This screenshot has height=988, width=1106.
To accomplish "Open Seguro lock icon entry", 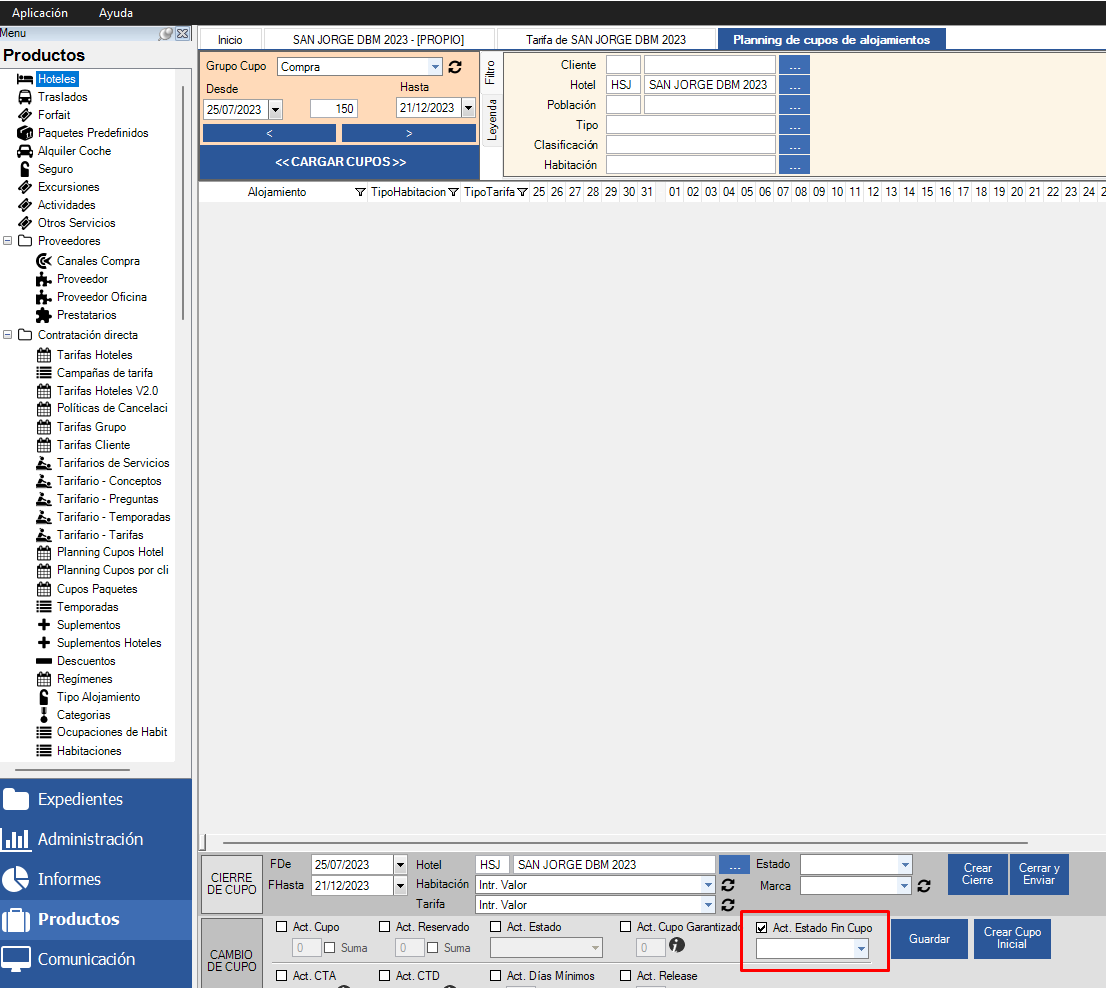I will 25,169.
